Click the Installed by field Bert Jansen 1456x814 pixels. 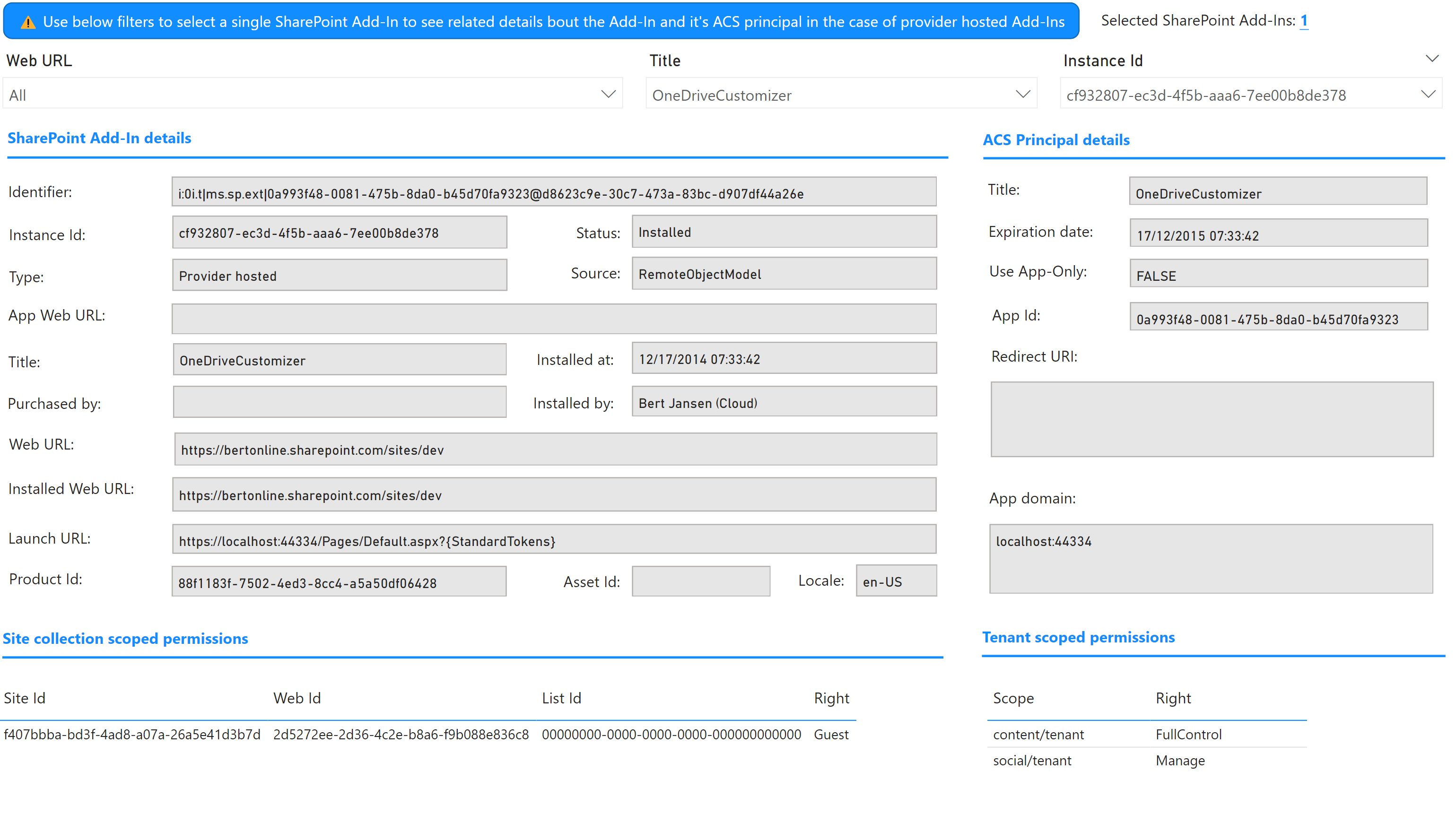click(x=784, y=402)
